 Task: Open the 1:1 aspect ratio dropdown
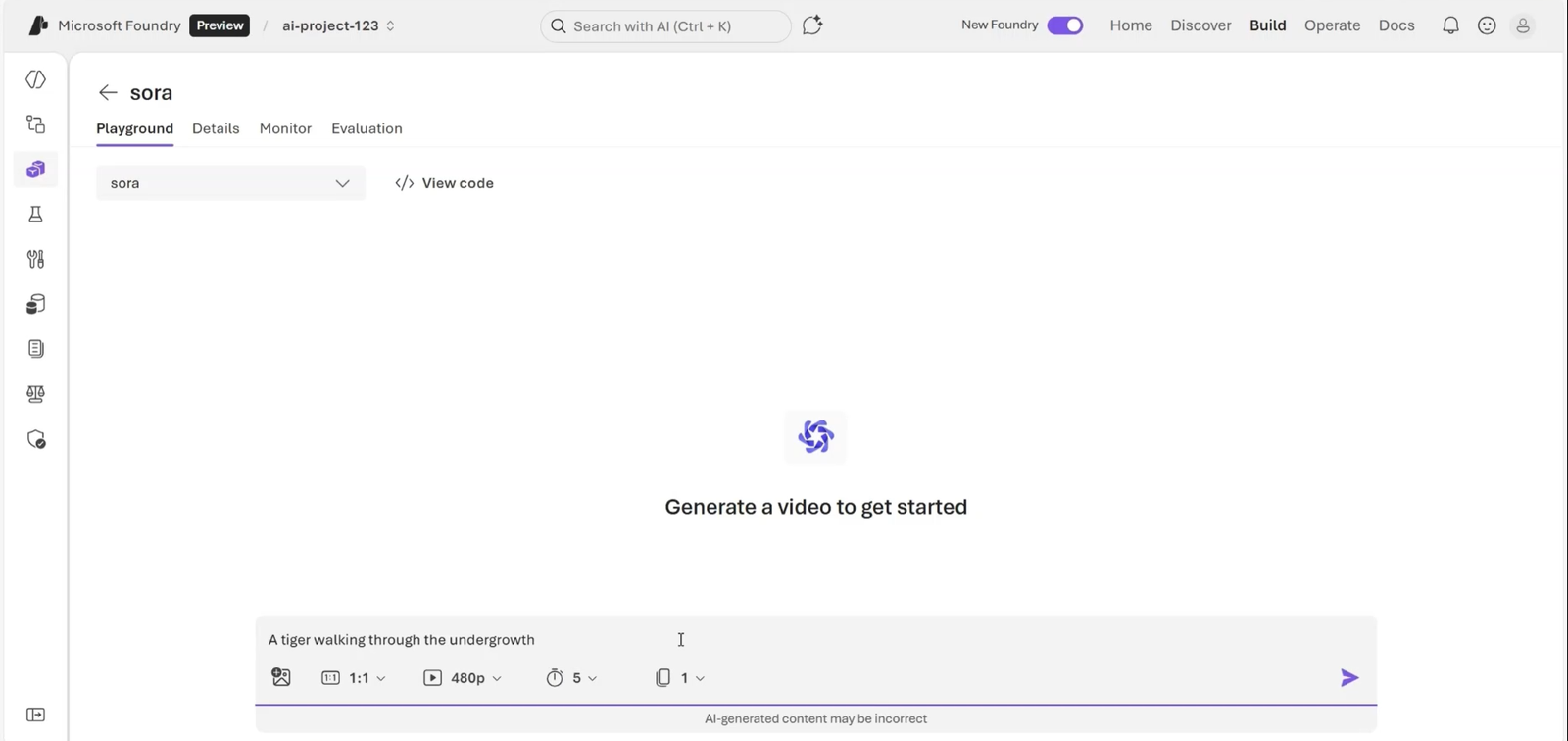[354, 678]
